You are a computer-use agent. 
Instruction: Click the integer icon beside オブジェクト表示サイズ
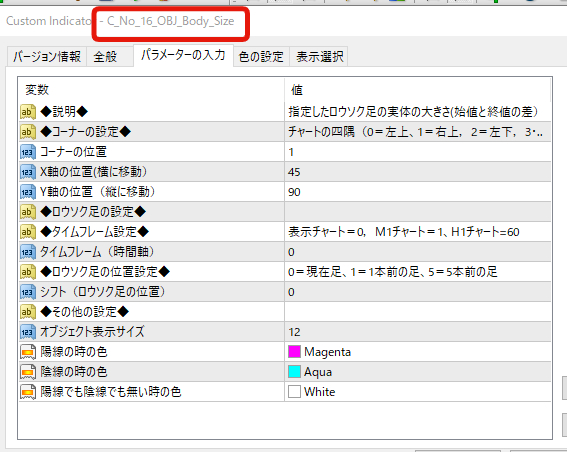(28, 332)
